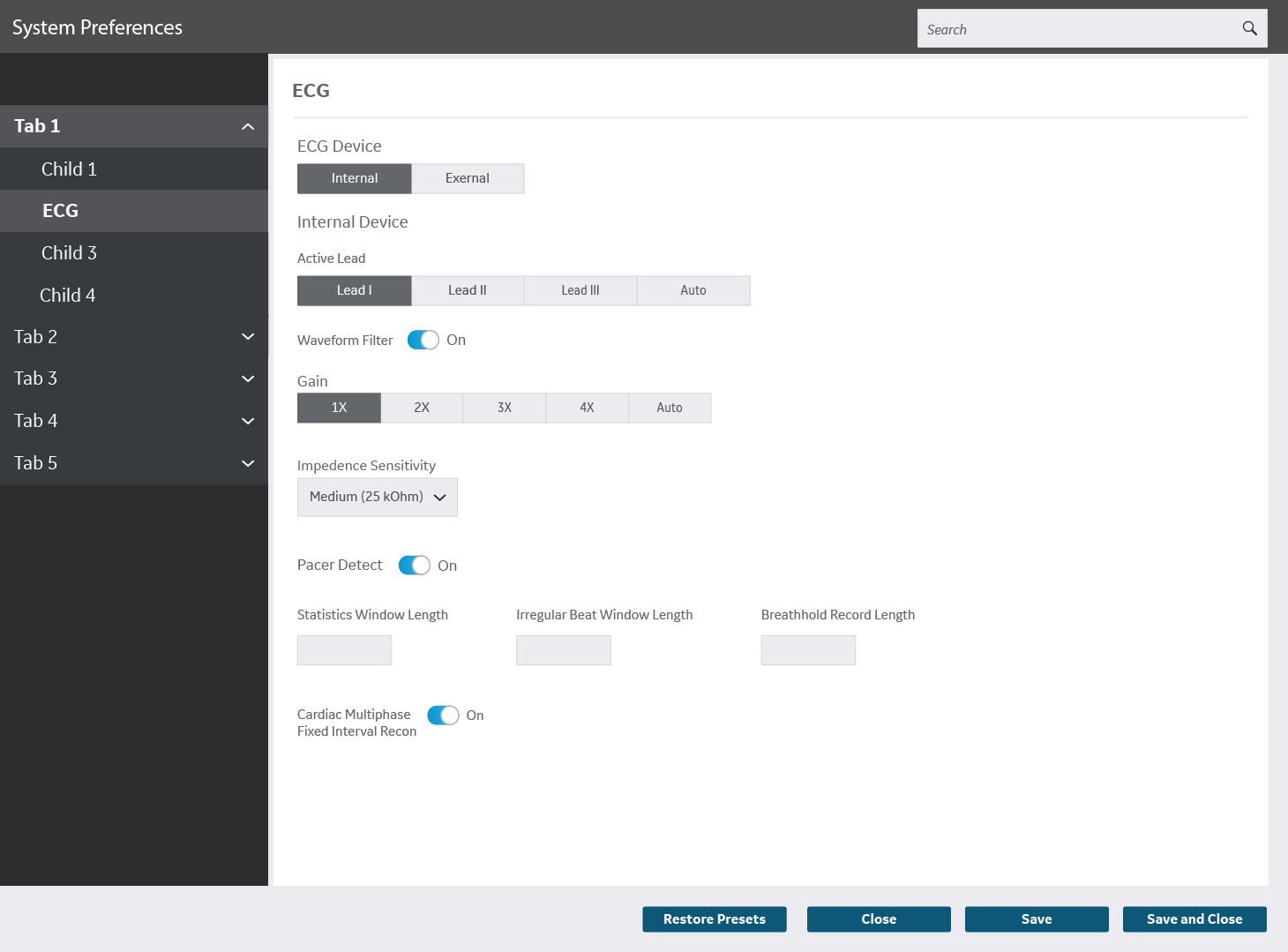The width and height of the screenshot is (1288, 952).
Task: Click the Breathhold Record Length input
Action: click(x=808, y=650)
